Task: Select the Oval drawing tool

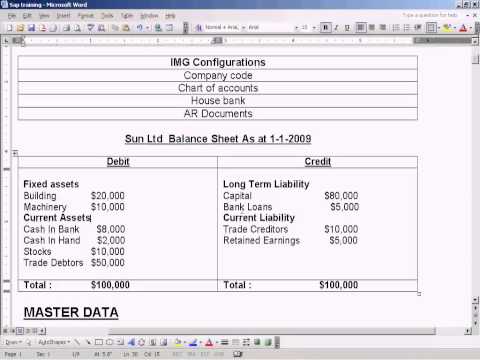Action: pos(109,342)
